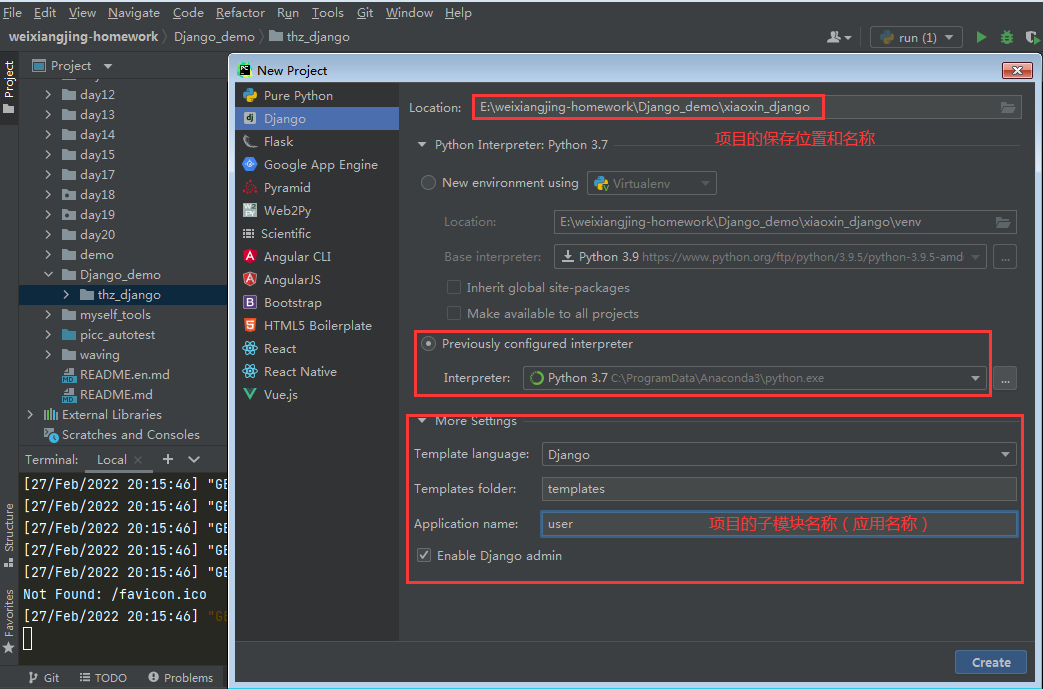Viewport: 1043px width, 689px height.
Task: Open the Interpreter Python 3.7 dropdown
Action: click(755, 378)
